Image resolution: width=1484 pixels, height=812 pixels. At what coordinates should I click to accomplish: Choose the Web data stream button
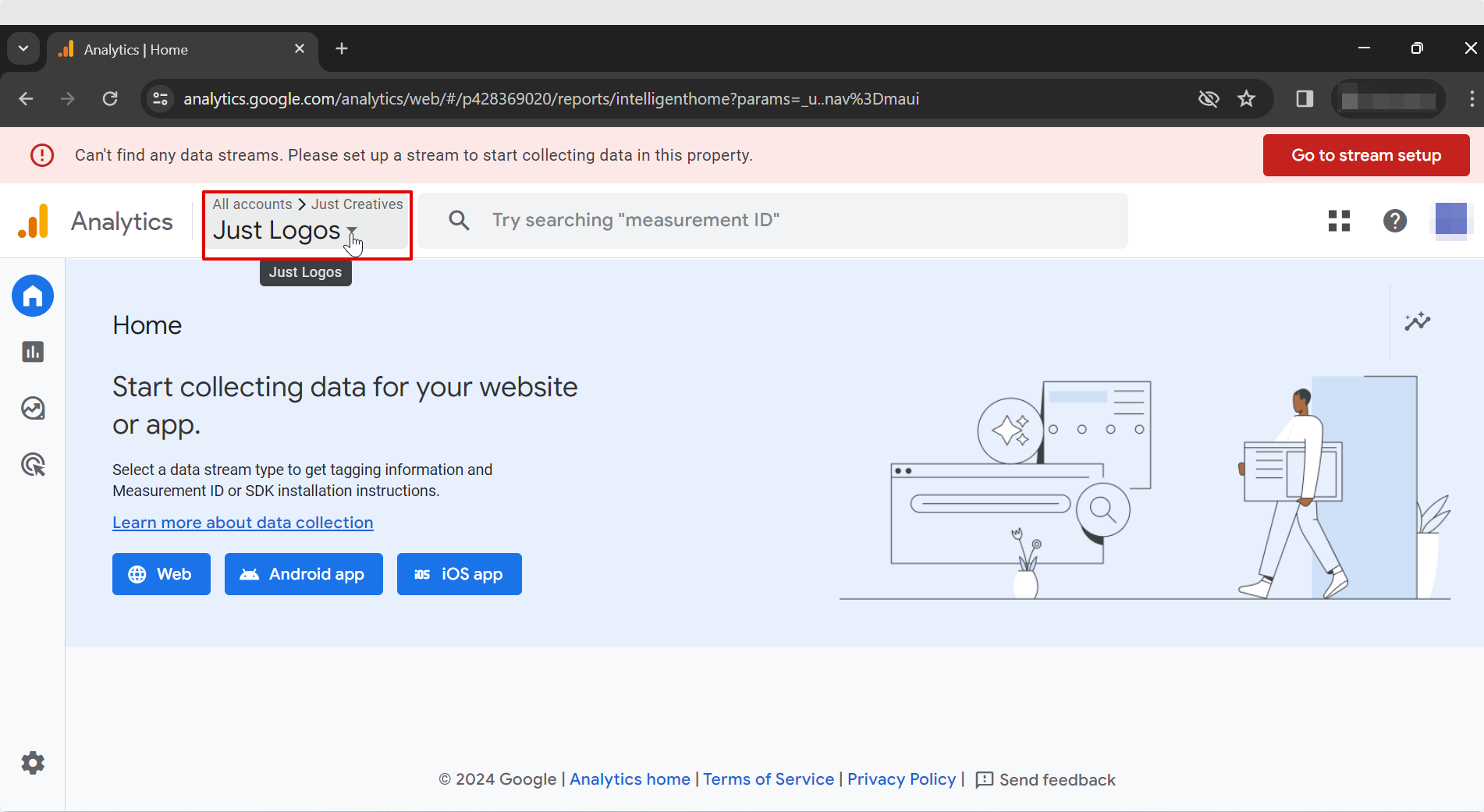pos(162,574)
